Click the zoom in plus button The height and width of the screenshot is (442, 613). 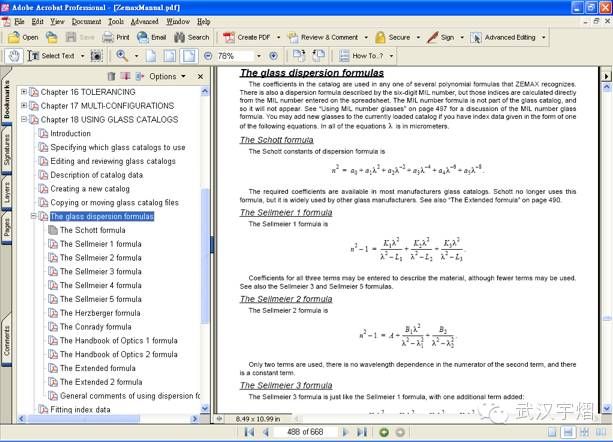coord(274,56)
